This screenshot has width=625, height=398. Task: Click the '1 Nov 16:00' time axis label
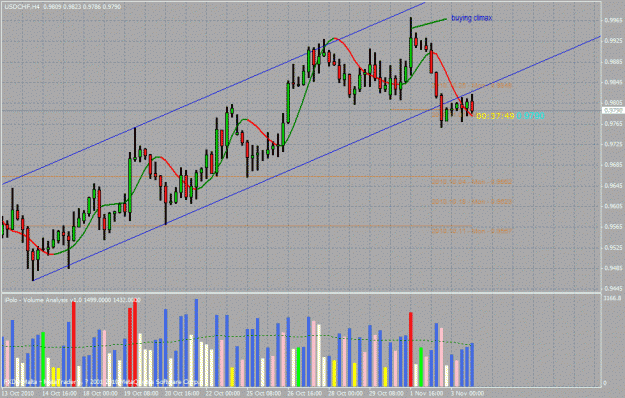427,393
